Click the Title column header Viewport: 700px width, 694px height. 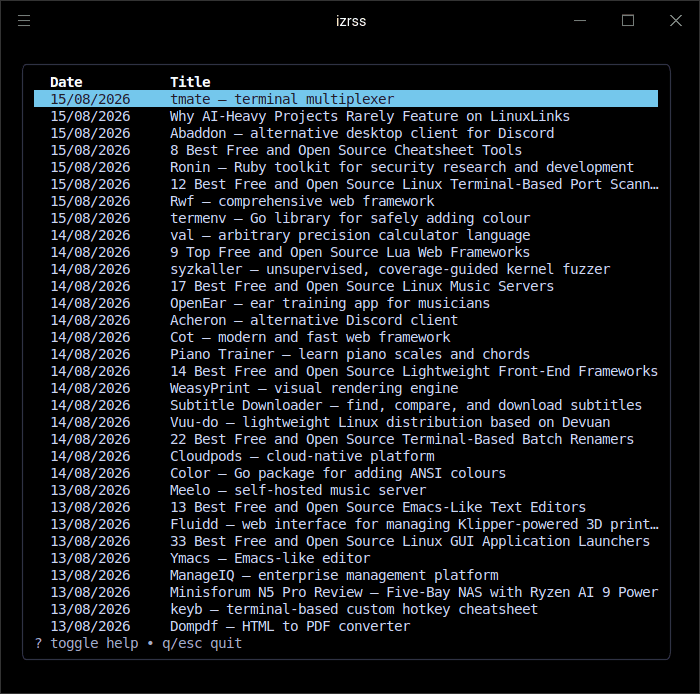point(190,82)
